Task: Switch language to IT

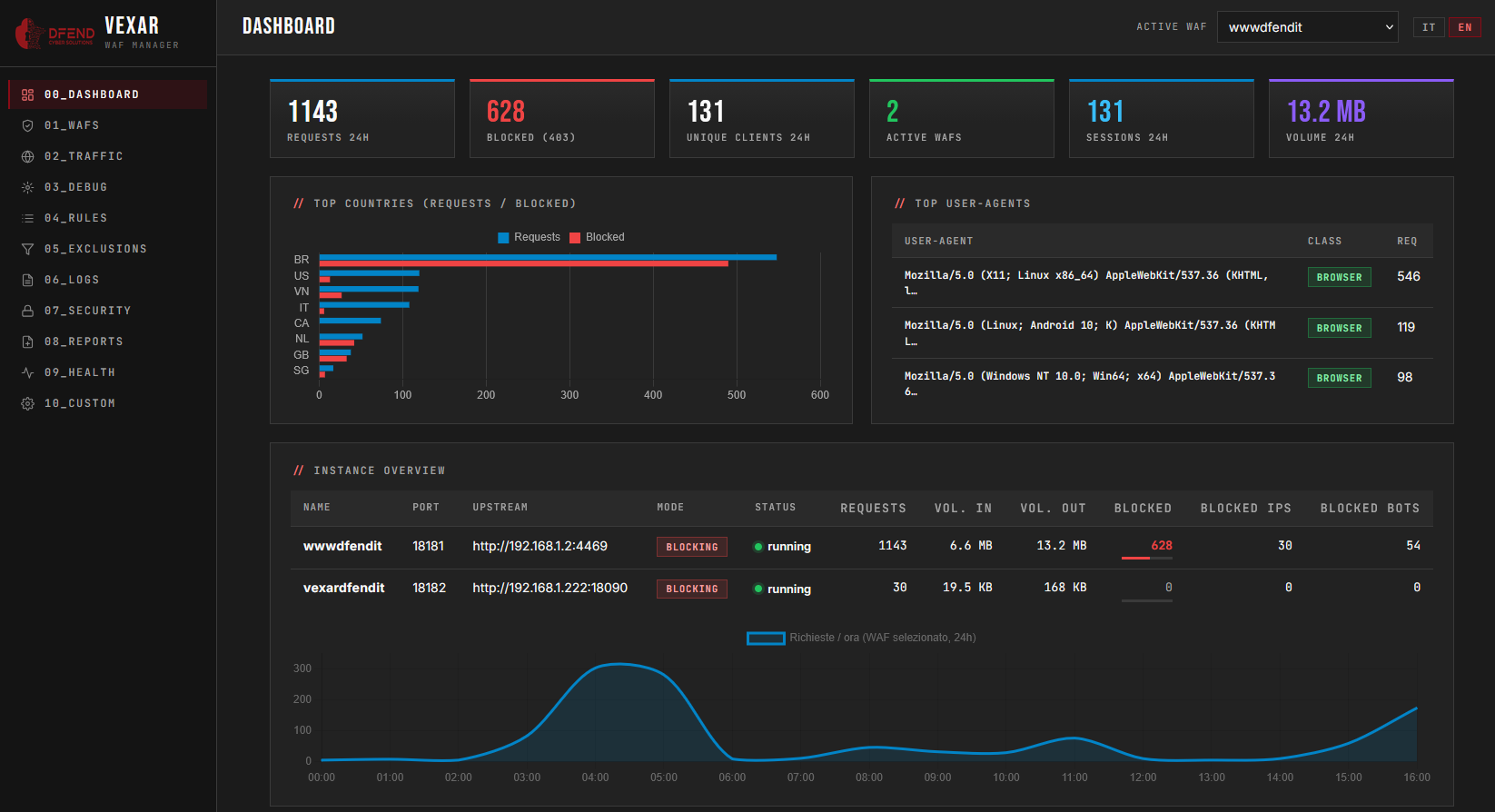Action: tap(1429, 27)
